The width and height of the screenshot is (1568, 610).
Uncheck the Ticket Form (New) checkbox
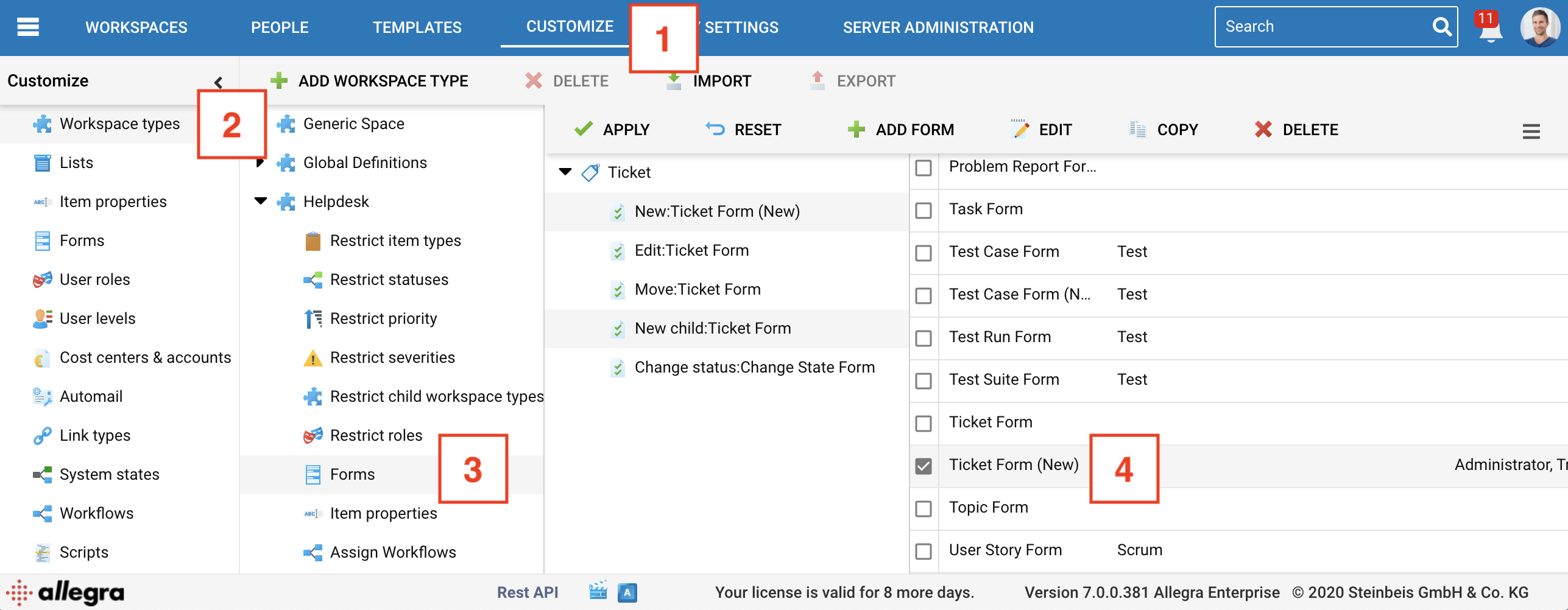pos(923,466)
